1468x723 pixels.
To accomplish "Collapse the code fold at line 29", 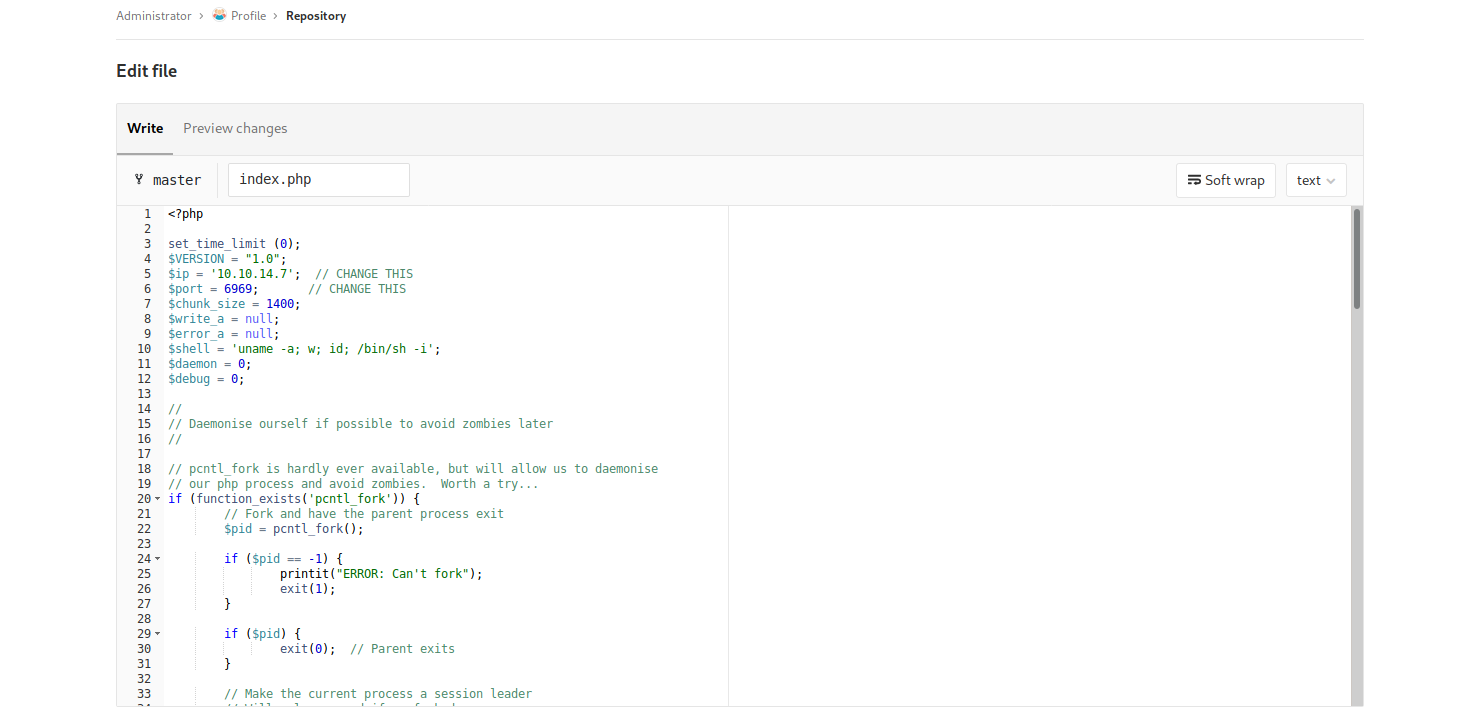I will click(158, 634).
